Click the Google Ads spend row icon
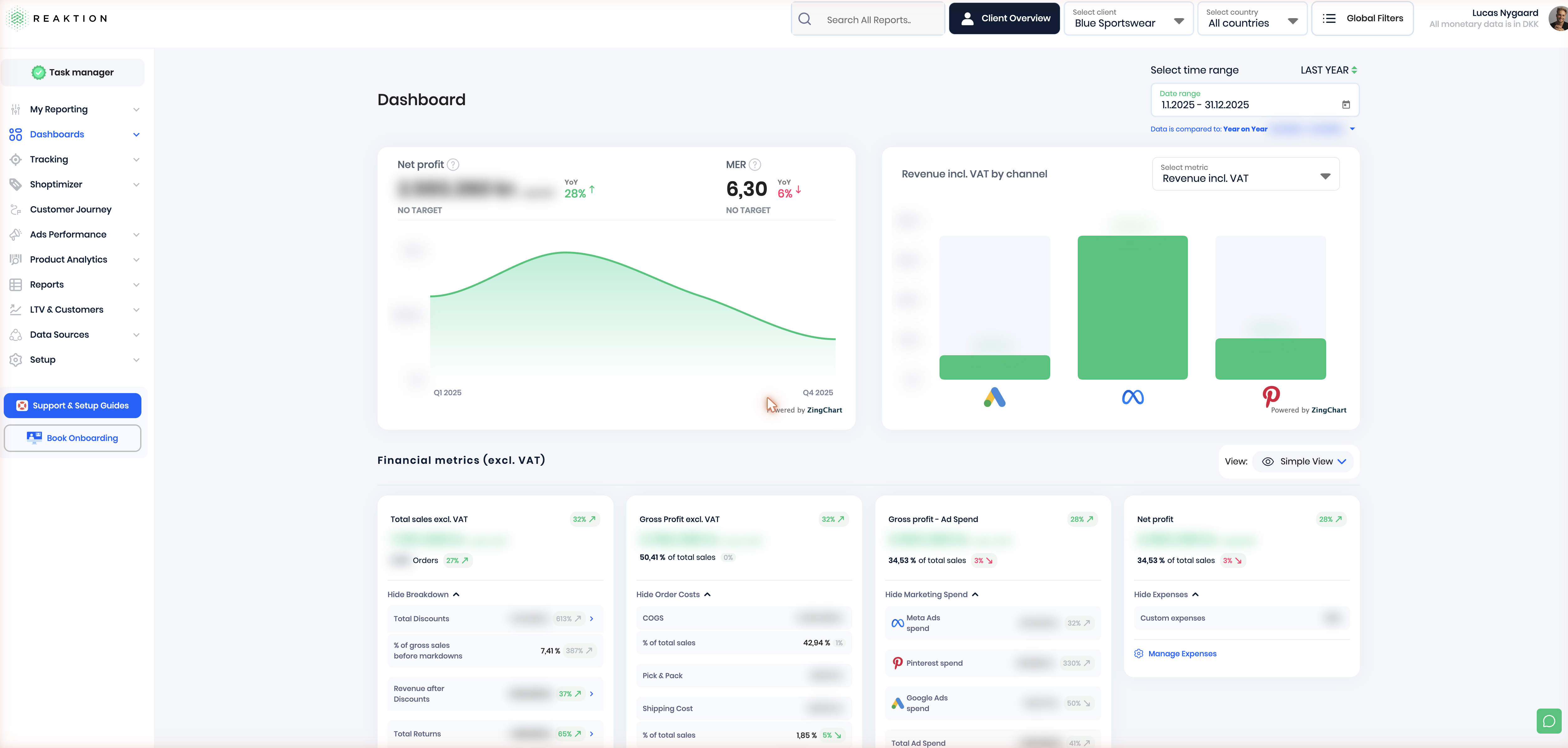Screen dimensions: 1568x748 point(897,703)
